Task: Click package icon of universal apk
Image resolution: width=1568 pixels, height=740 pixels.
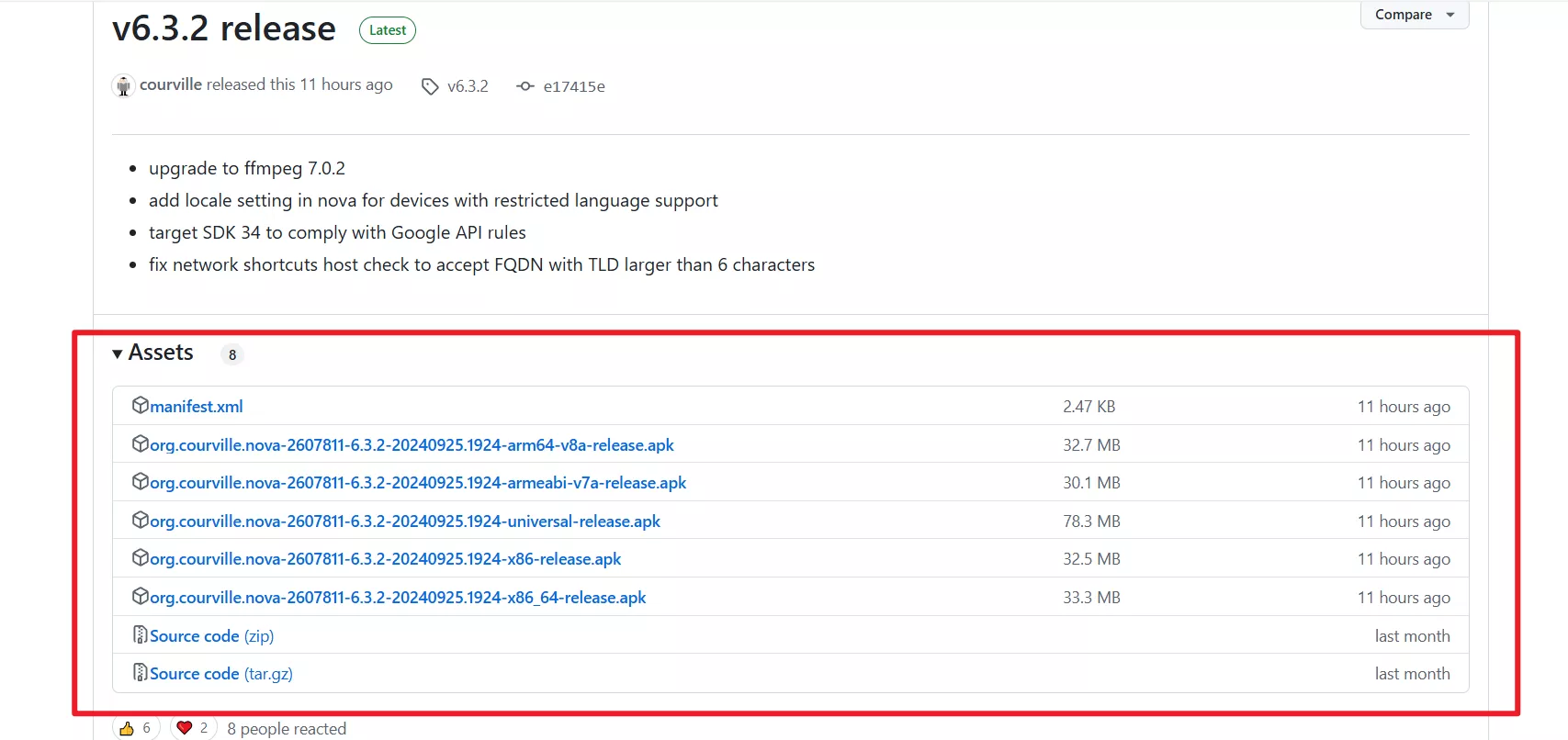Action: click(141, 520)
